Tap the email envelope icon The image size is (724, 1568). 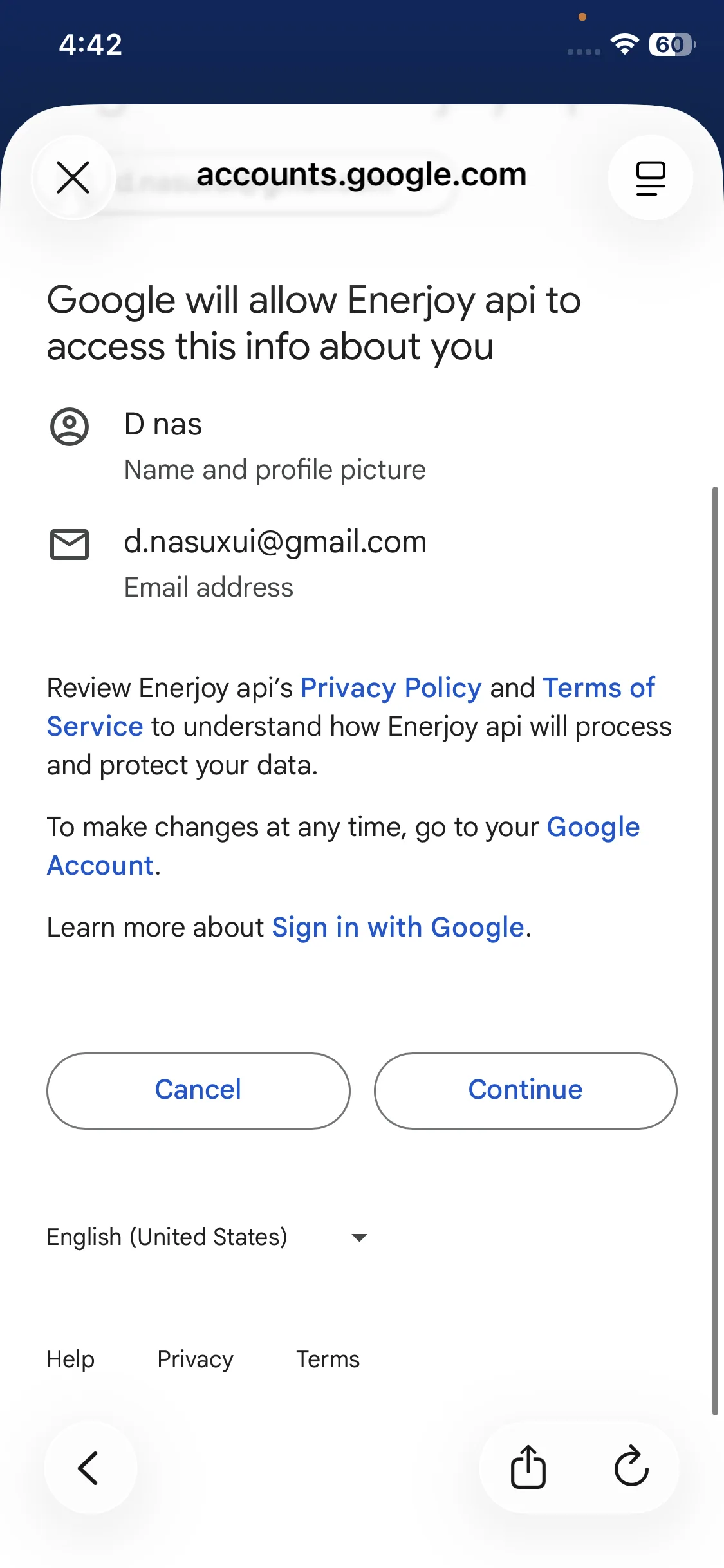coord(70,545)
